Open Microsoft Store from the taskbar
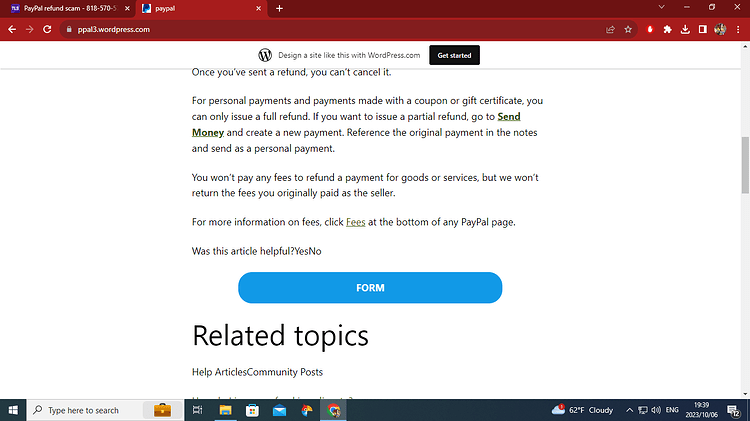This screenshot has height=421, width=750. (252, 410)
